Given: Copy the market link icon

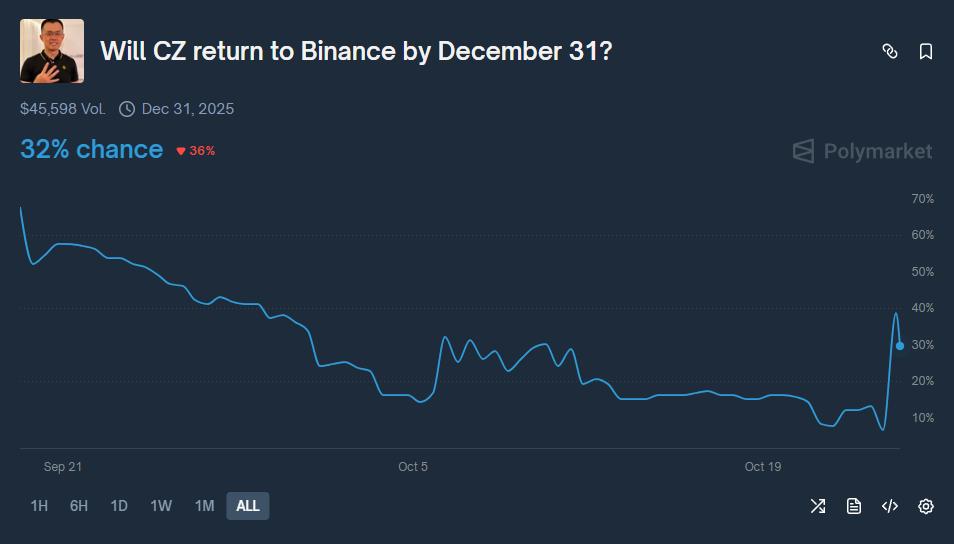Looking at the screenshot, I should coord(889,51).
